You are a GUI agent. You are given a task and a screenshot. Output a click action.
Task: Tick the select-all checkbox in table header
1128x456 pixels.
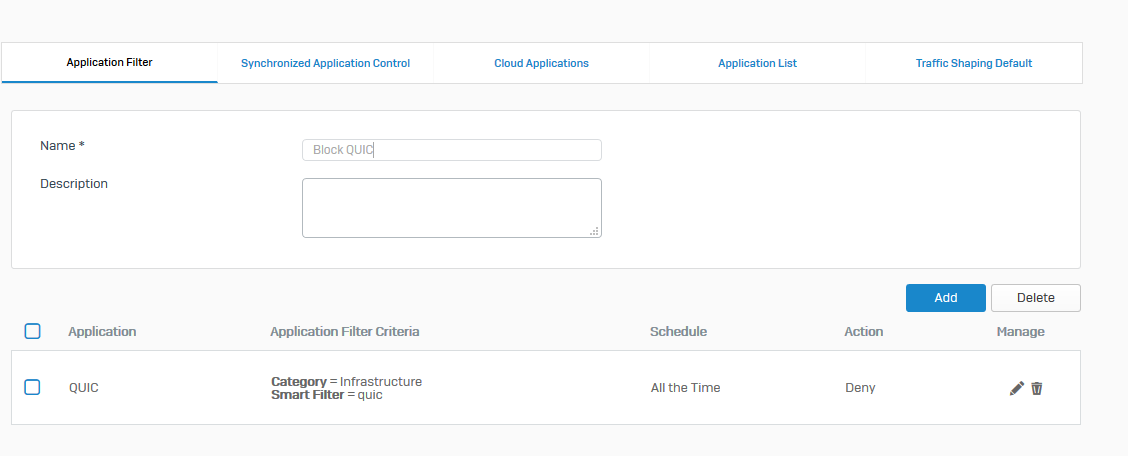32,331
